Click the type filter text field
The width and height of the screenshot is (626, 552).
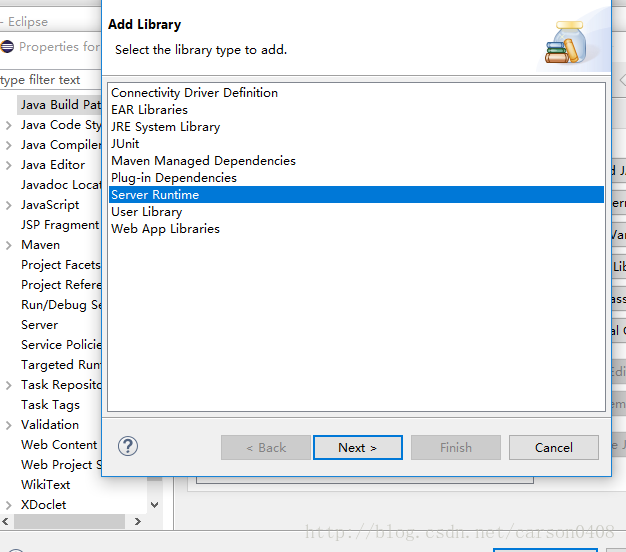point(50,80)
